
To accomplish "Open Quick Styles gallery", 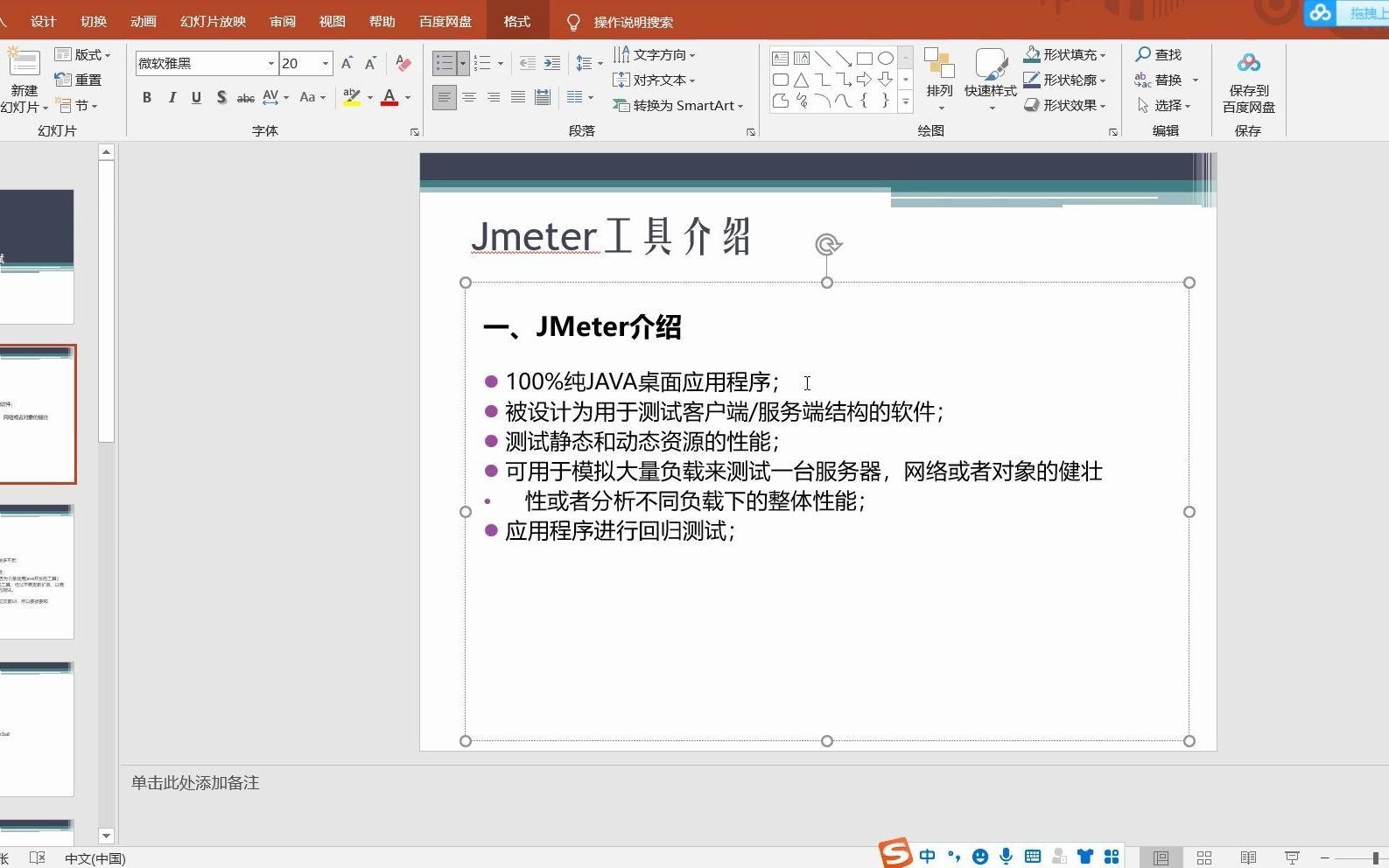I will pos(991,79).
